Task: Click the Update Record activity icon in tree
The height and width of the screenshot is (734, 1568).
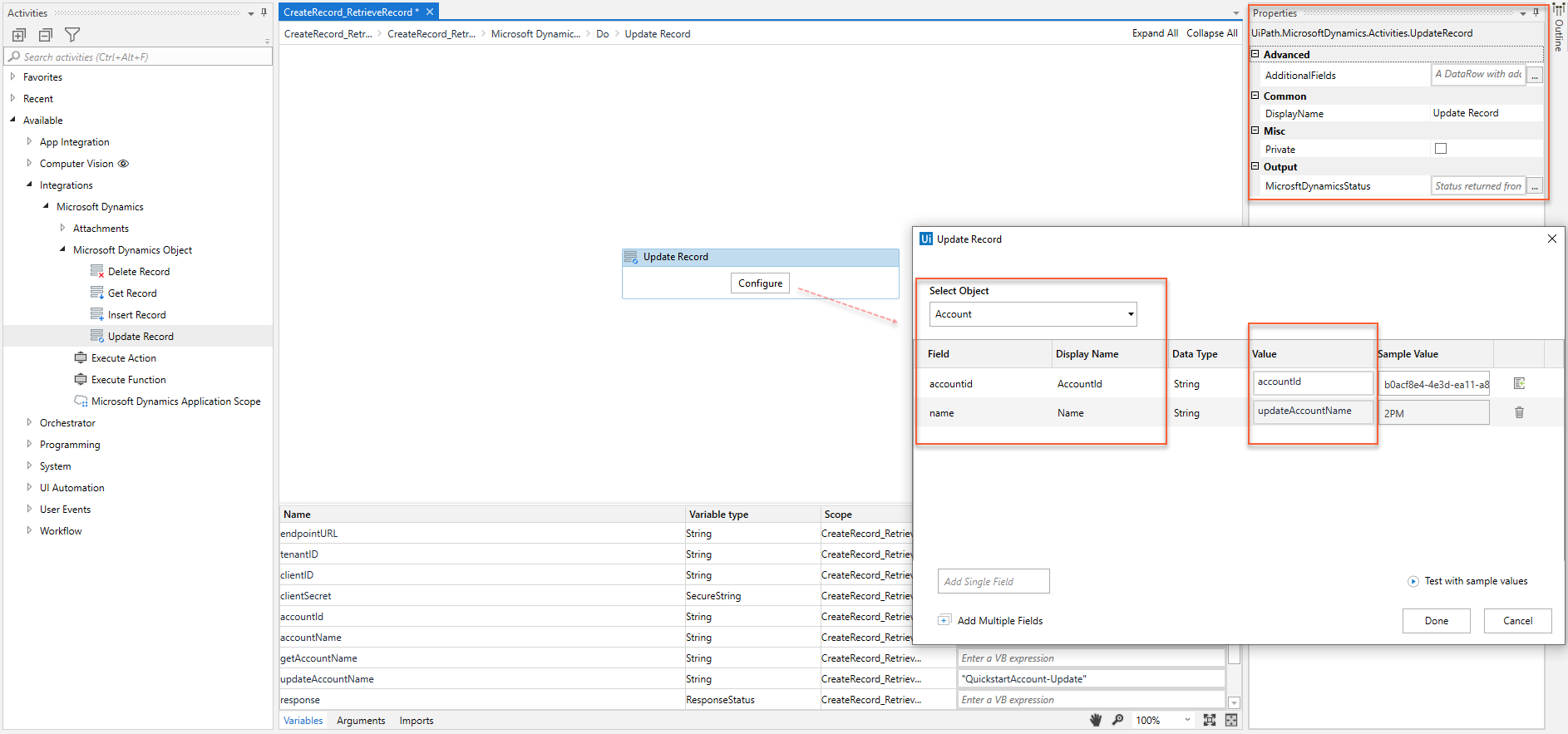Action: click(x=97, y=336)
